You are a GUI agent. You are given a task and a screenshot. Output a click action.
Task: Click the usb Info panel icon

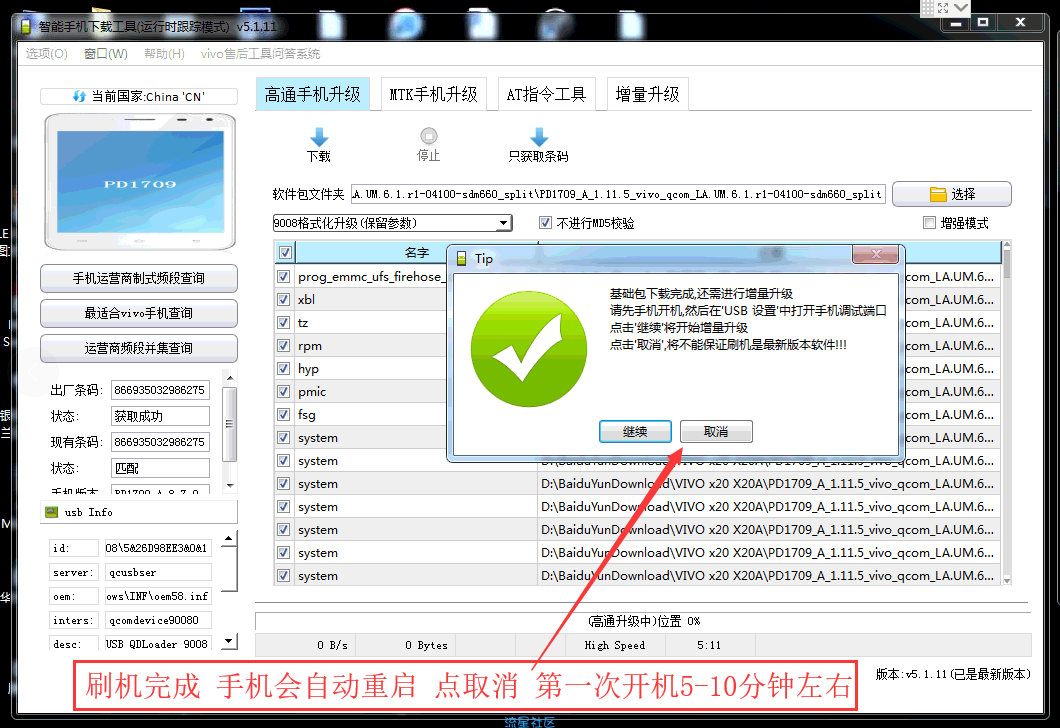[51, 512]
